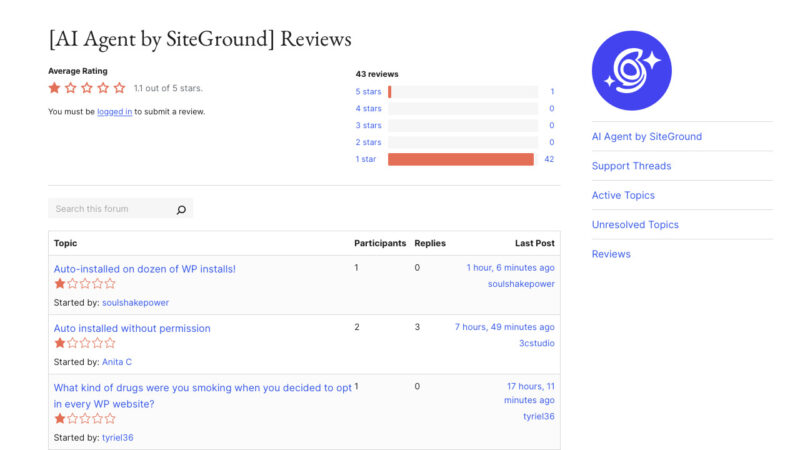Open Anita C's profile
The height and width of the screenshot is (450, 800).
point(117,362)
